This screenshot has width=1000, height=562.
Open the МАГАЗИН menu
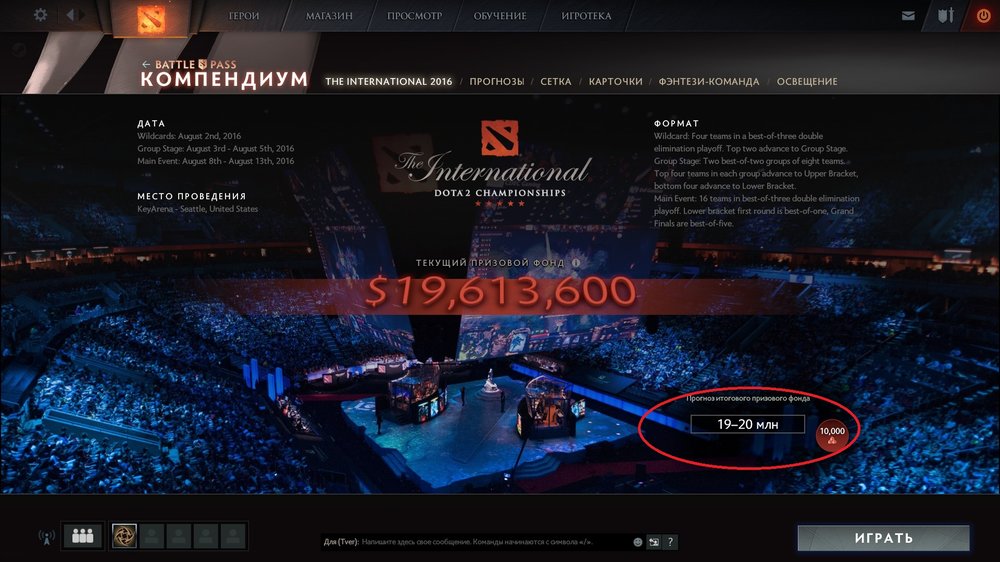(x=329, y=16)
